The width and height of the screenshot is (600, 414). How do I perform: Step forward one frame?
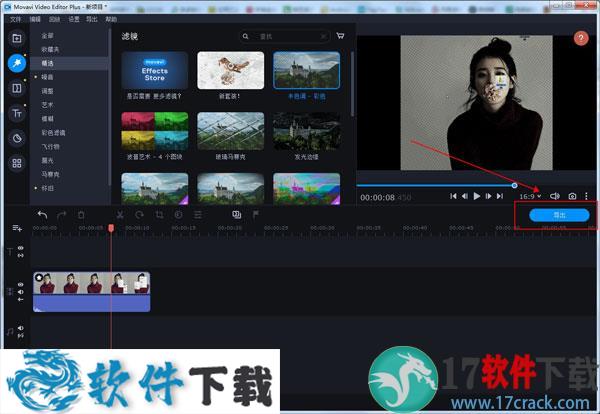(488, 196)
